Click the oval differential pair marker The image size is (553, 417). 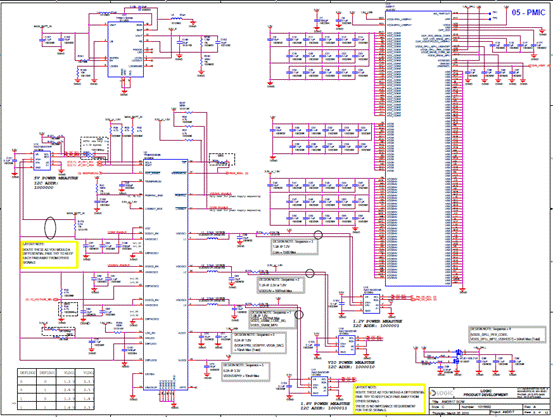tap(50, 228)
